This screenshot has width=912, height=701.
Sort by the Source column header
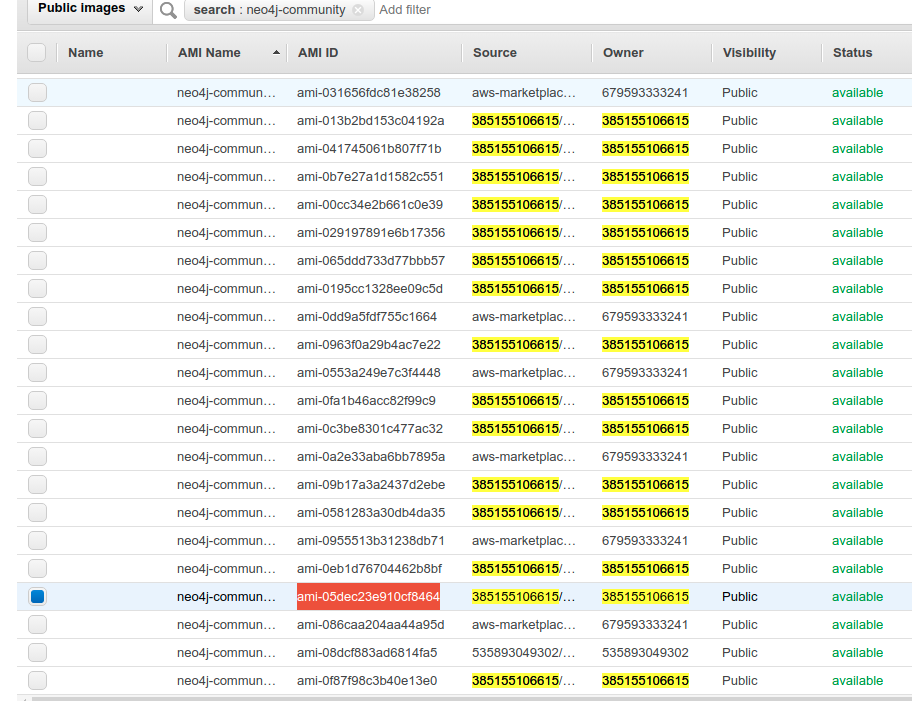point(495,53)
